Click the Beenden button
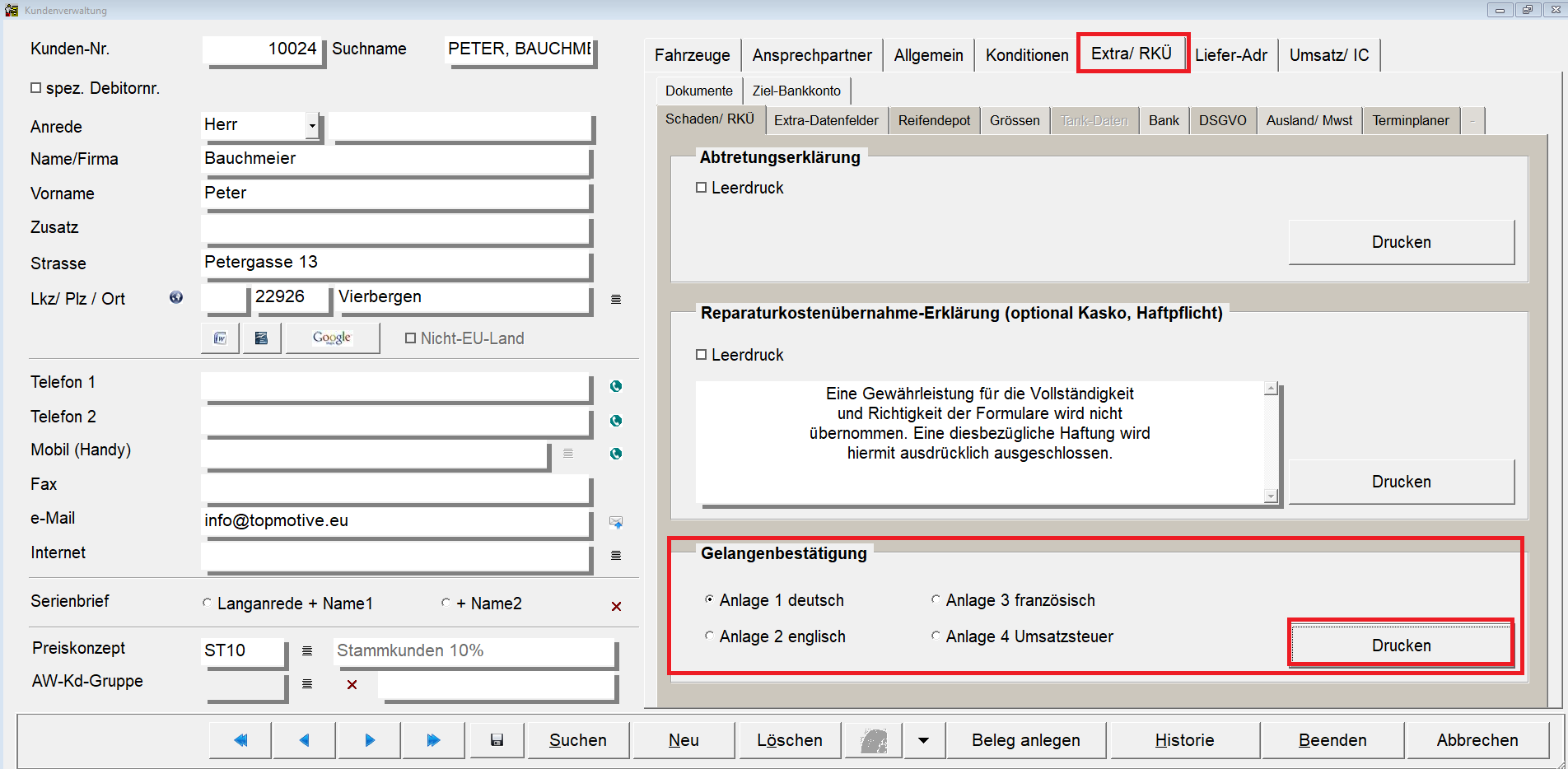The image size is (1568, 769). (x=1332, y=740)
